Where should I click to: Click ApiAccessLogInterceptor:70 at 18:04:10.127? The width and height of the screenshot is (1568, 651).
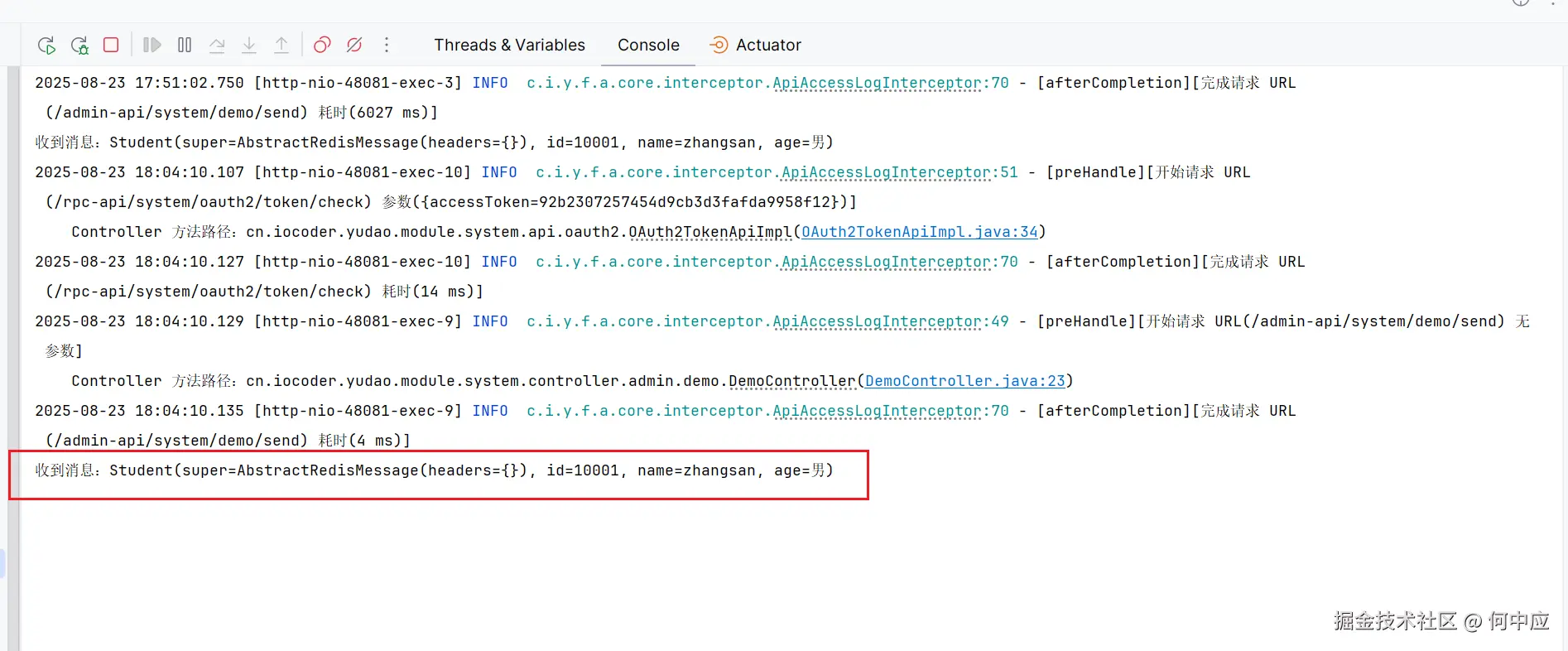(x=900, y=262)
